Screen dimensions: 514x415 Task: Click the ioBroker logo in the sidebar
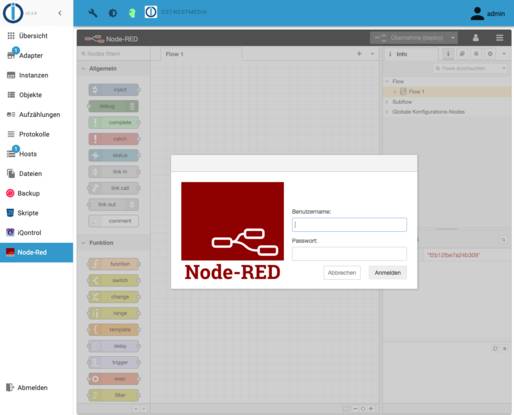coord(13,13)
